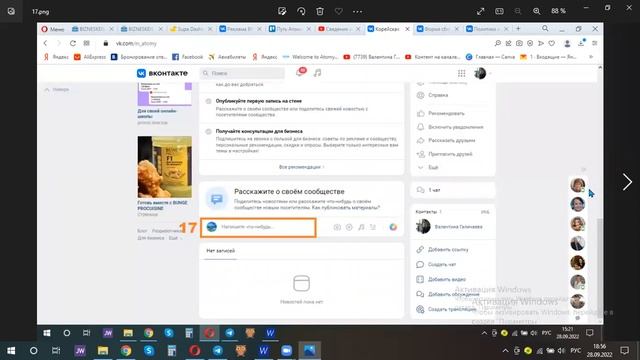Open a new browser tab with the plus

[x=518, y=29]
